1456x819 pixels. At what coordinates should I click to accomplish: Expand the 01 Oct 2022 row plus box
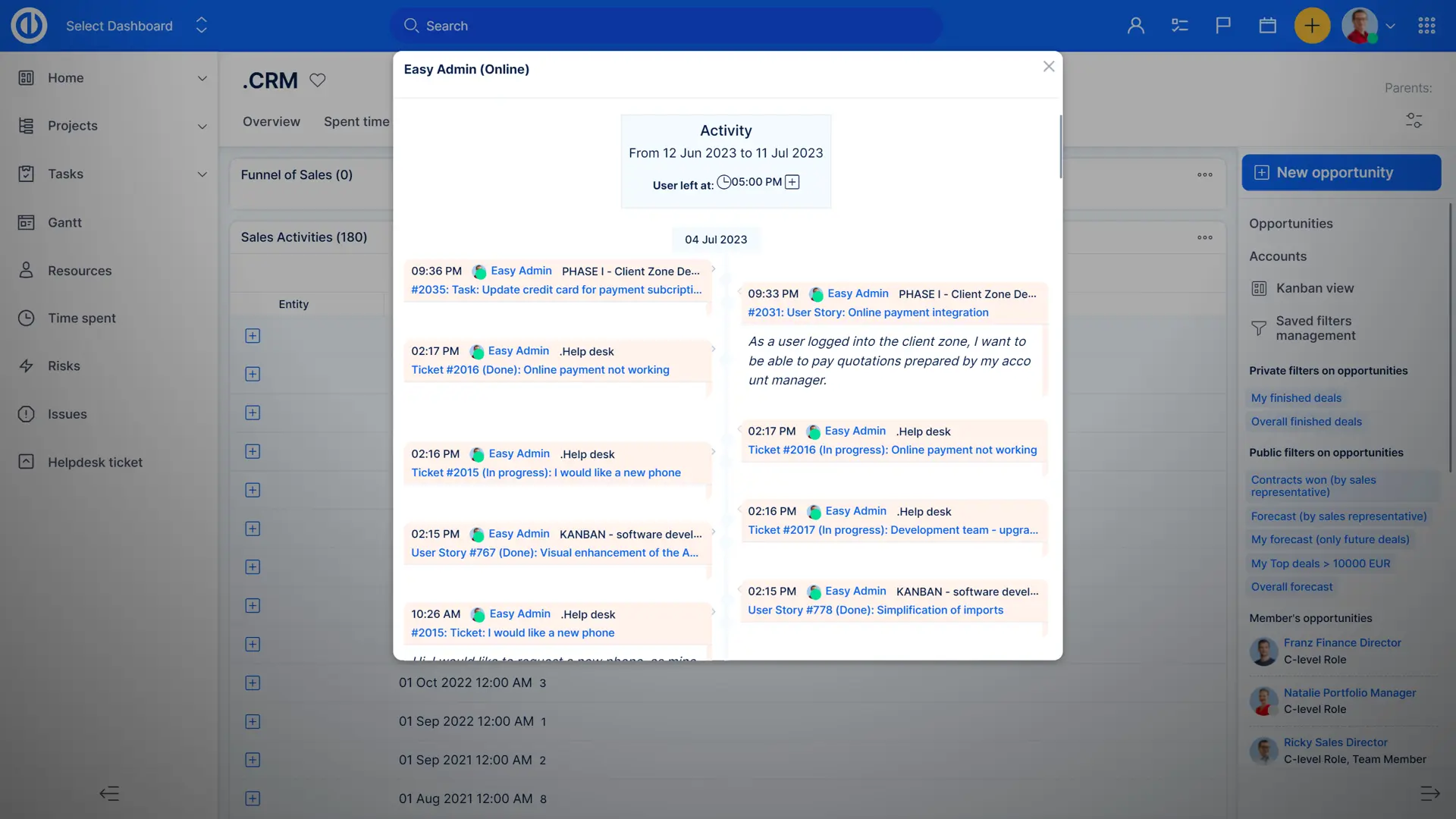[253, 682]
